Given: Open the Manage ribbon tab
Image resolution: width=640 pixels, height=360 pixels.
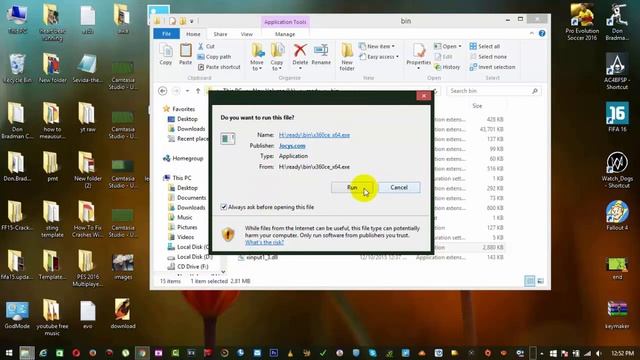Looking at the screenshot, I should tap(285, 34).
